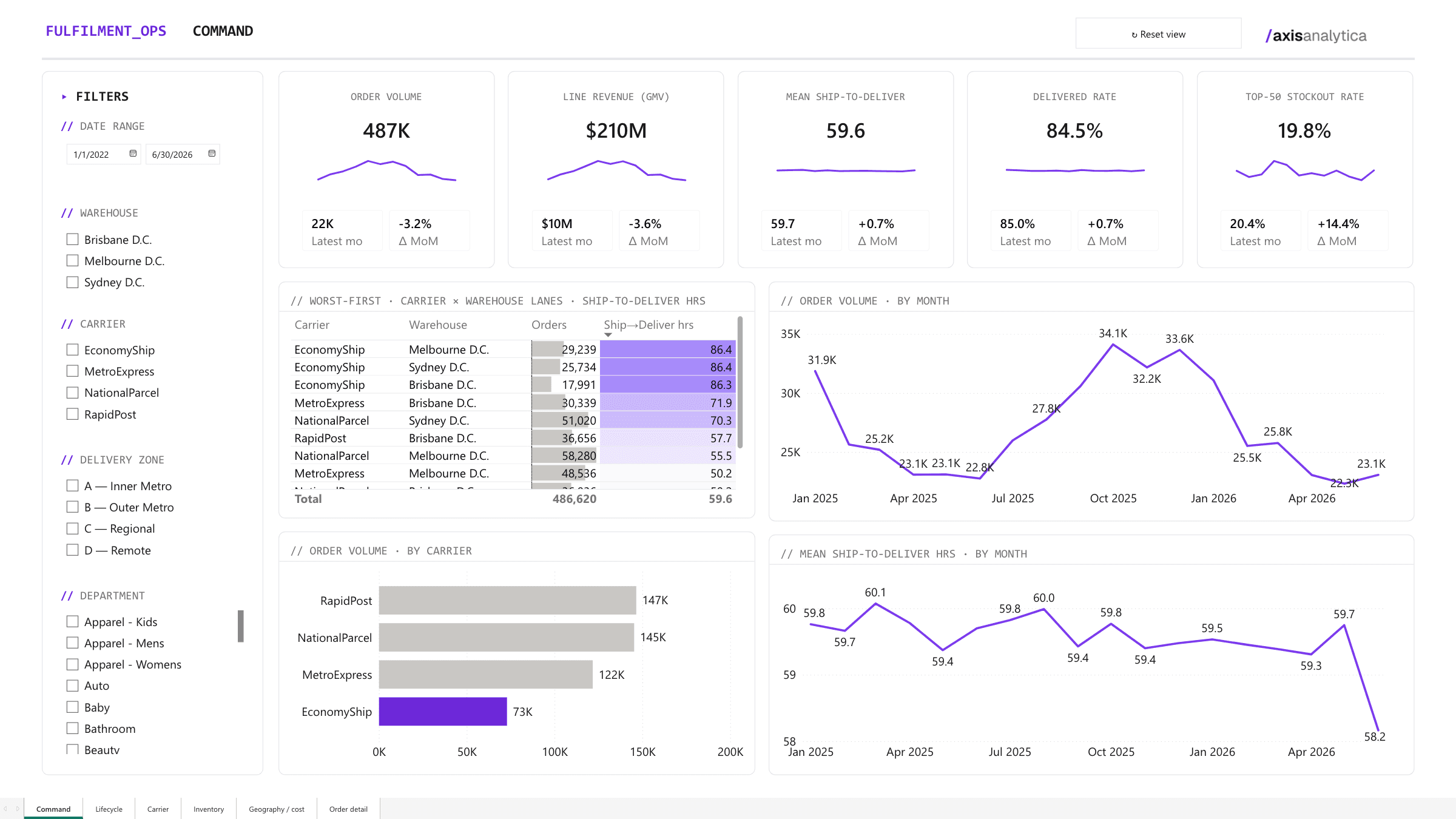
Task: Click the sort arrow under Ship→Deliver hrs
Action: click(x=608, y=335)
